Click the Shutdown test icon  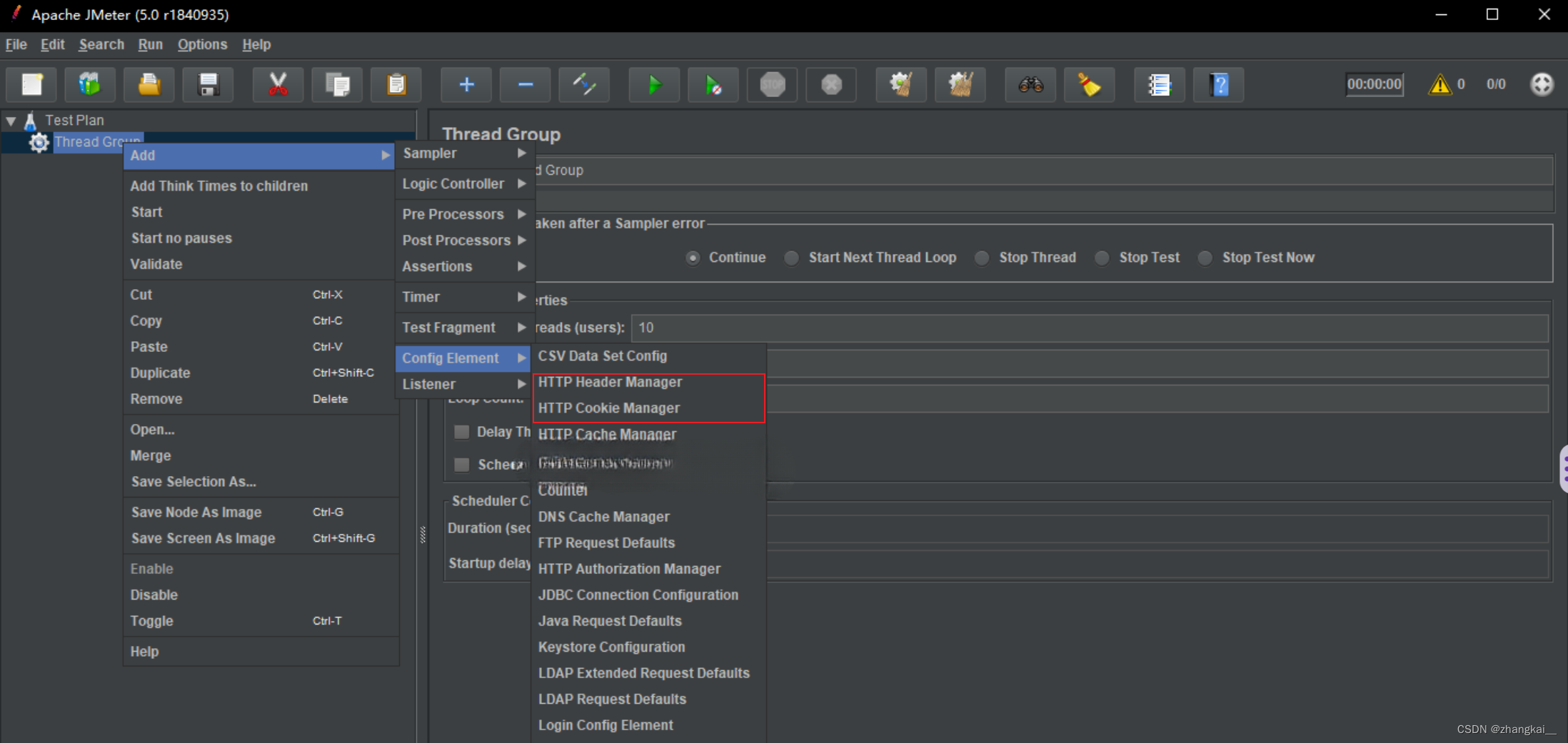click(x=831, y=85)
